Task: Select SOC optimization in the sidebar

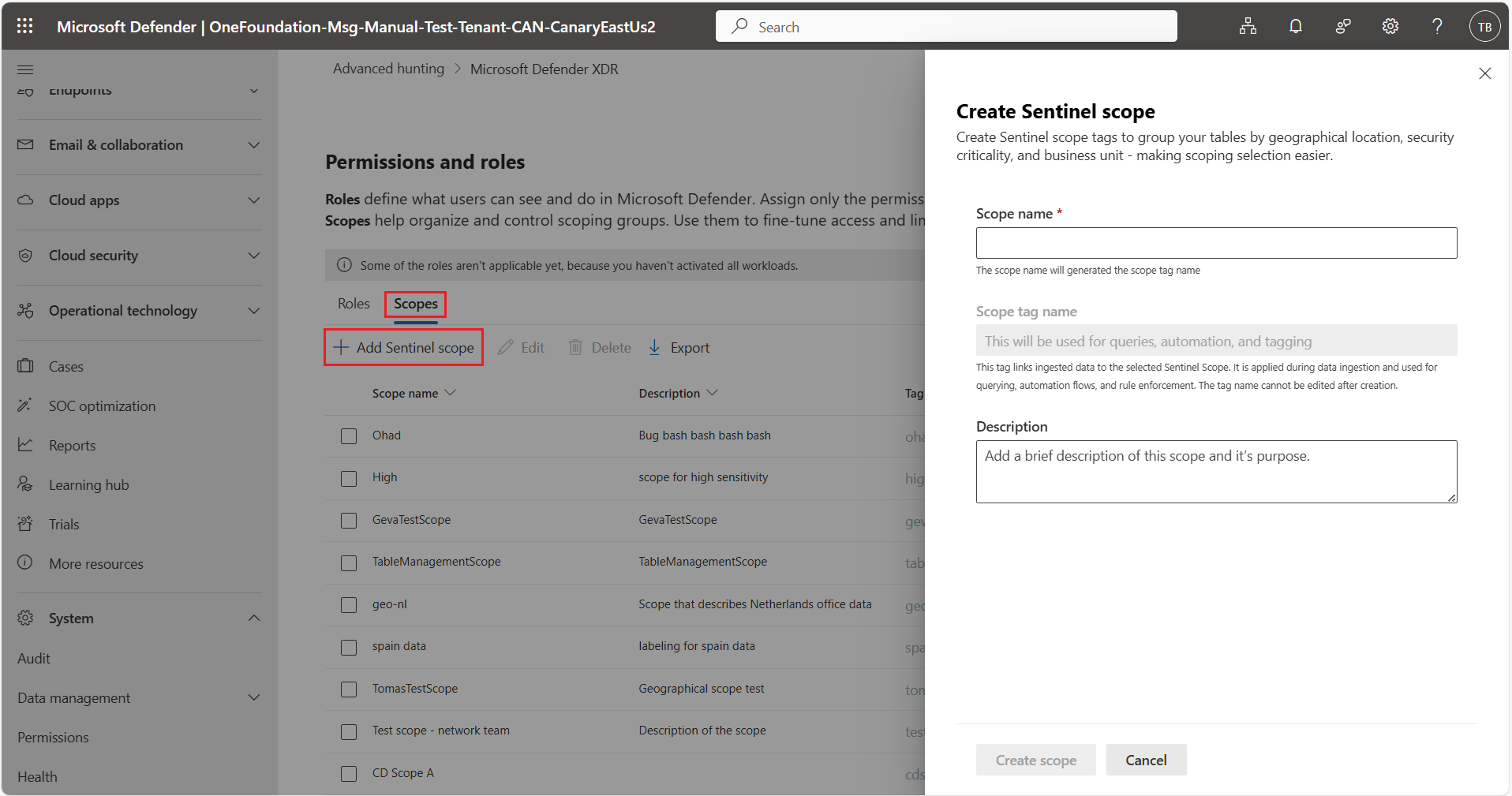Action: pos(102,405)
